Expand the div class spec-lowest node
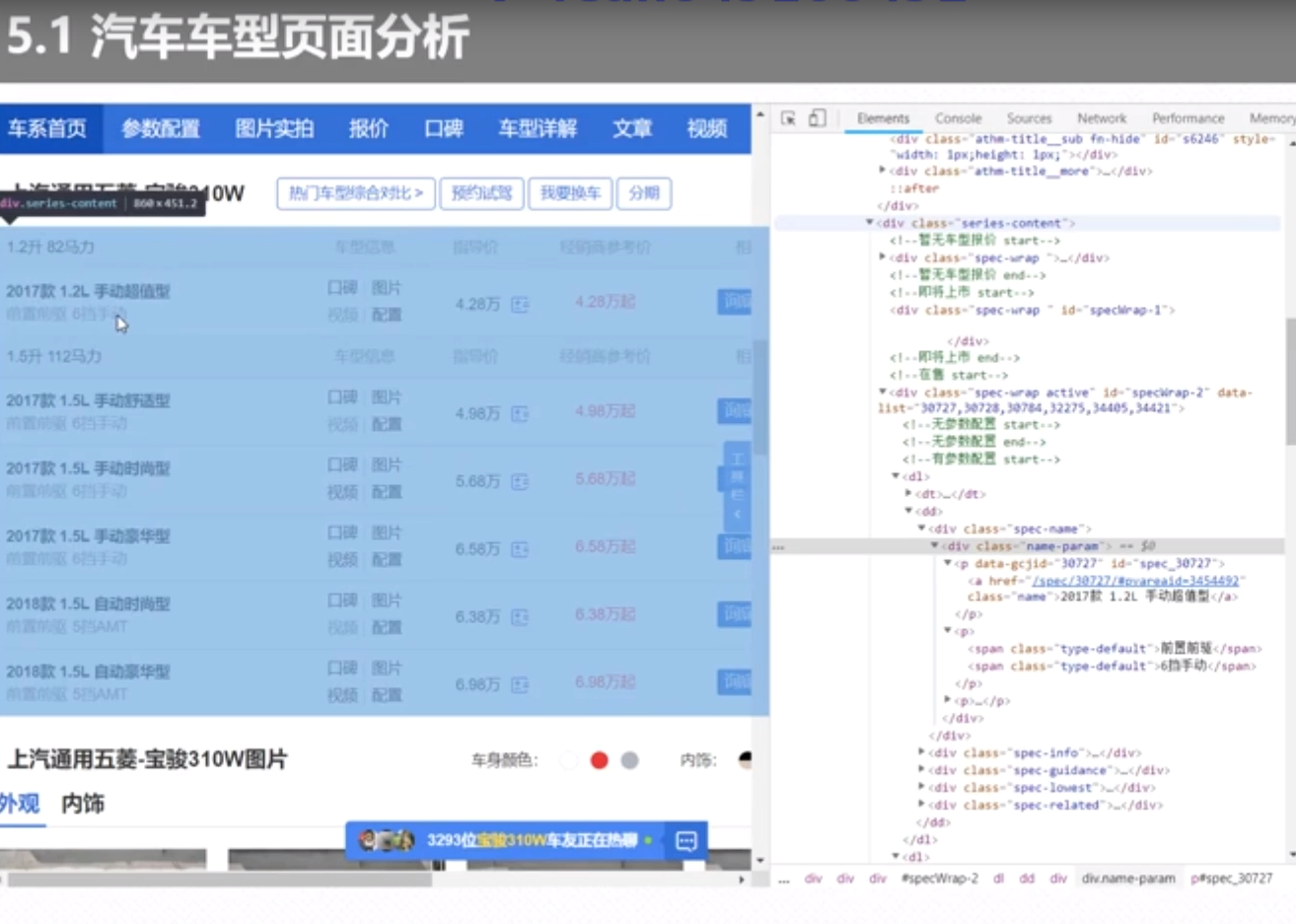Viewport: 1296px width, 924px height. [x=921, y=787]
